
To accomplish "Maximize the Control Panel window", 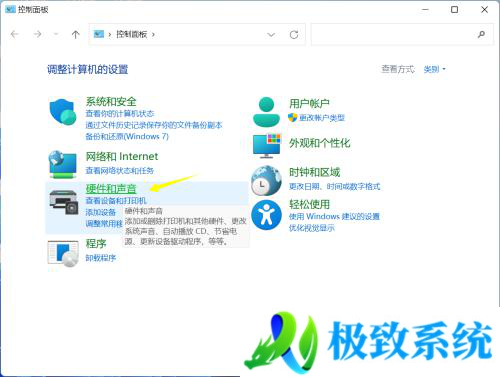I will [x=454, y=10].
